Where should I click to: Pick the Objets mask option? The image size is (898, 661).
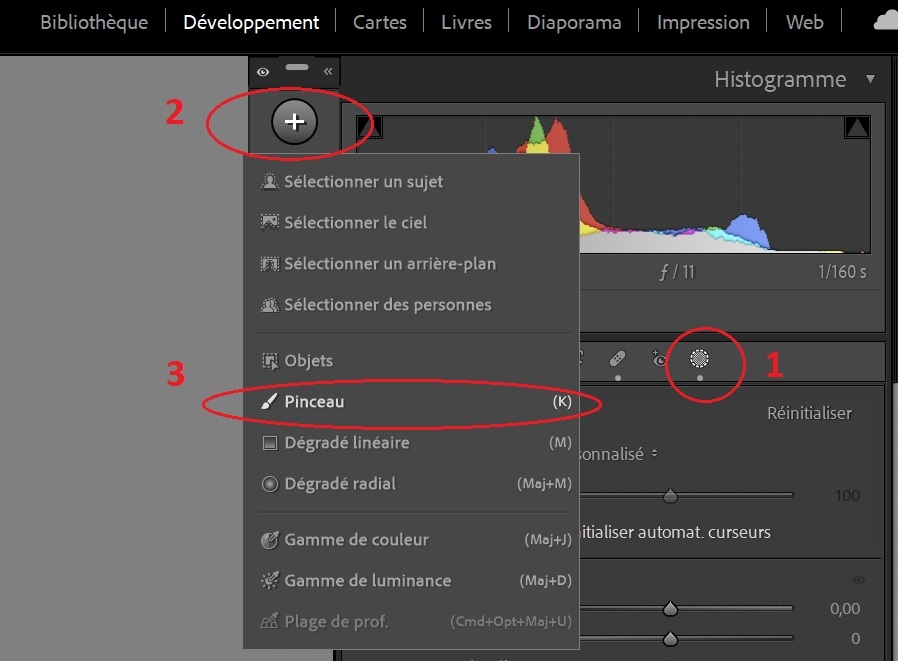(411, 360)
